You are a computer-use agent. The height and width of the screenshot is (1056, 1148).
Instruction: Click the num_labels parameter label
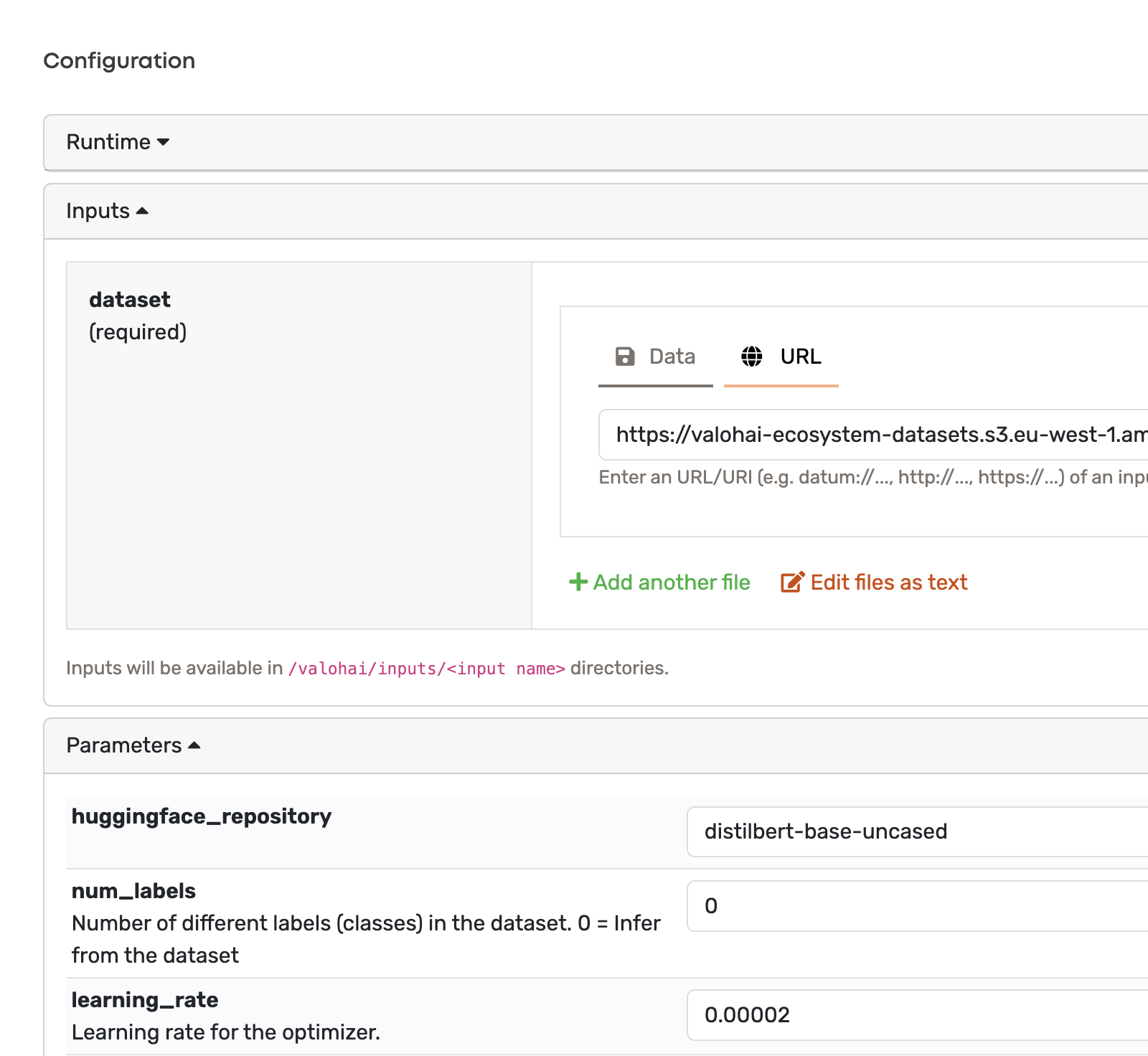(133, 891)
